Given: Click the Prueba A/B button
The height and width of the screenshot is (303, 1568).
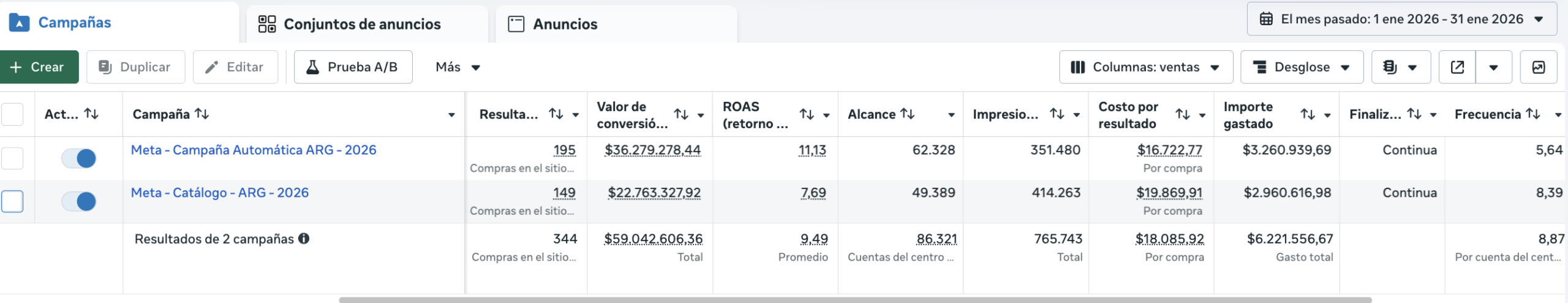Looking at the screenshot, I should click(353, 67).
